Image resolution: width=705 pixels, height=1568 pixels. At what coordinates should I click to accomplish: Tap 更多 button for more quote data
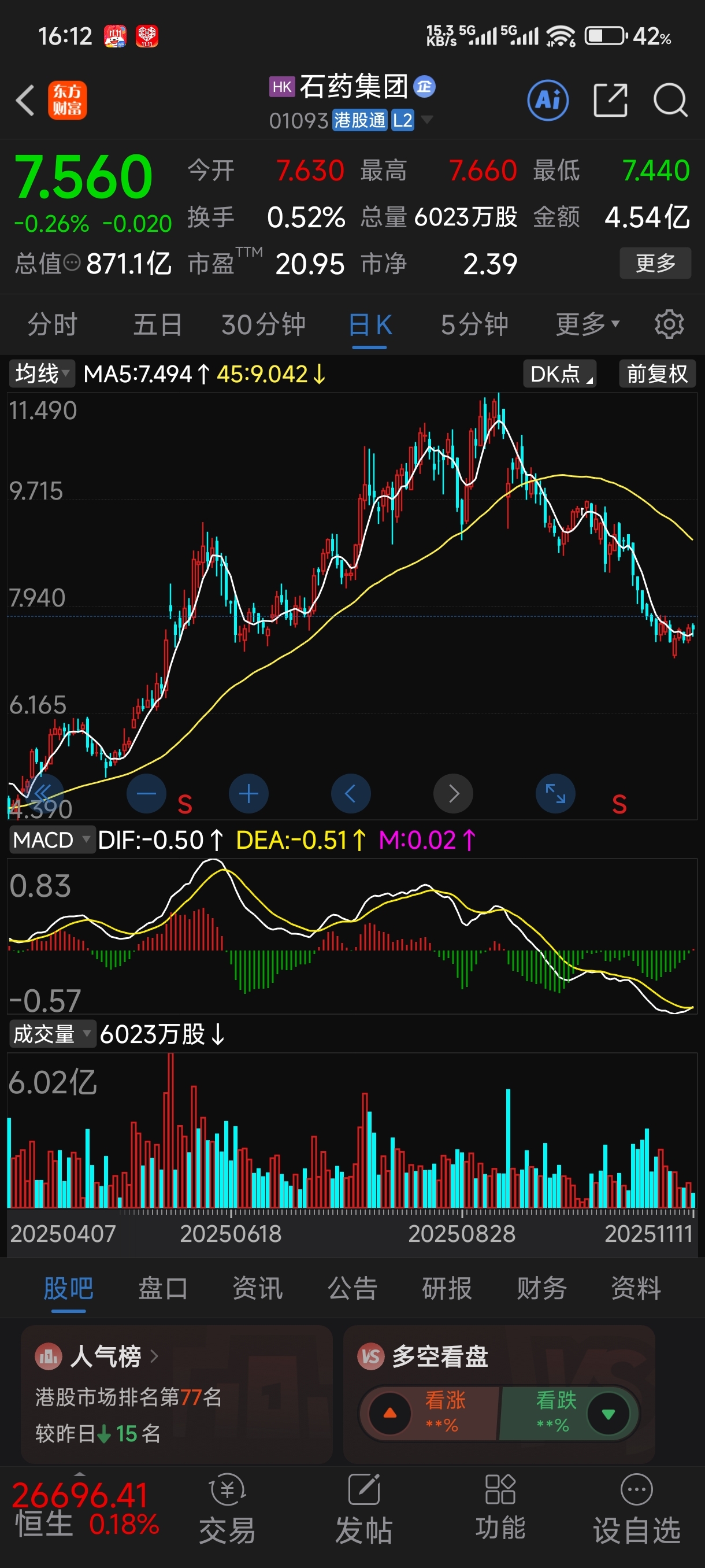[655, 263]
